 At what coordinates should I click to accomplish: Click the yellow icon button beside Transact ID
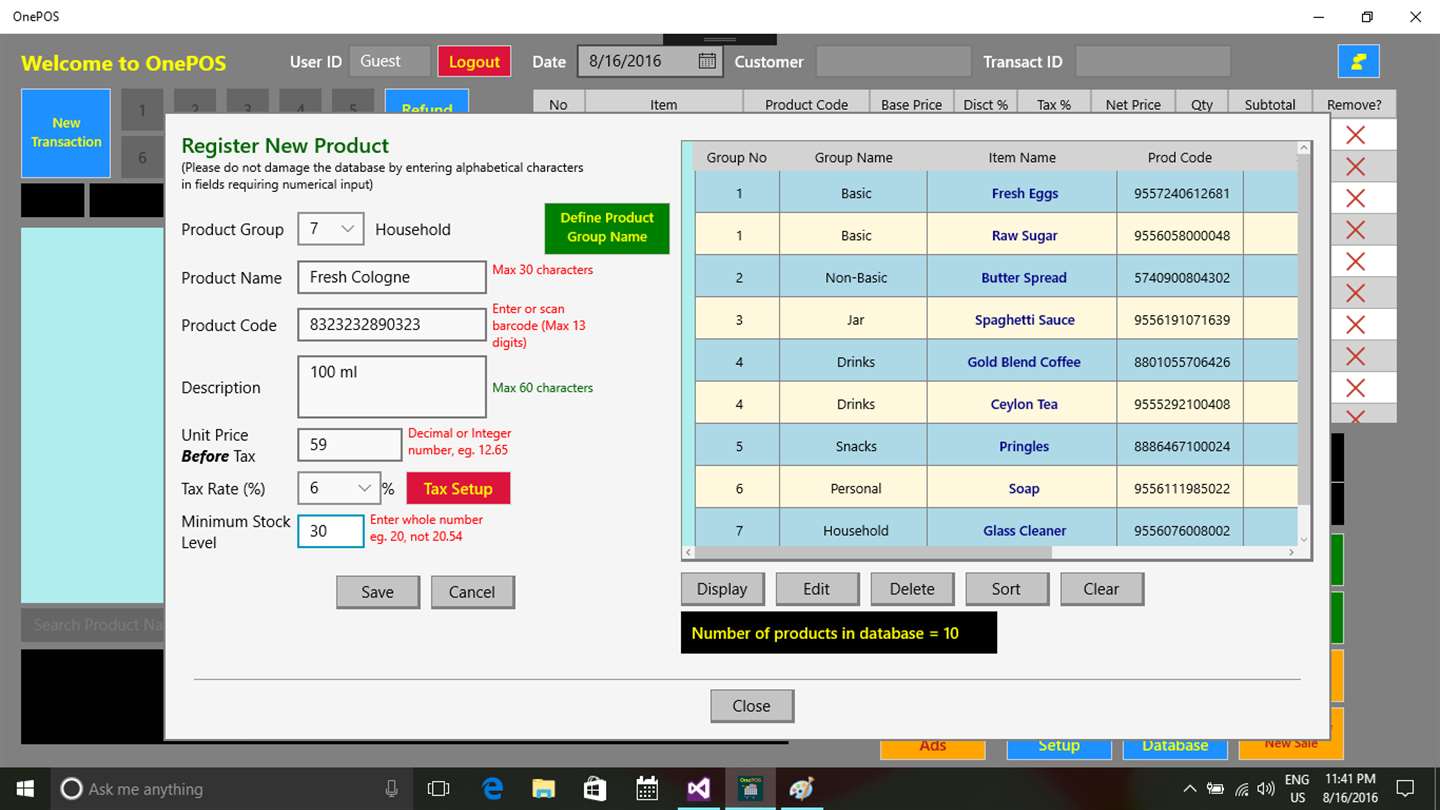pyautogui.click(x=1359, y=61)
